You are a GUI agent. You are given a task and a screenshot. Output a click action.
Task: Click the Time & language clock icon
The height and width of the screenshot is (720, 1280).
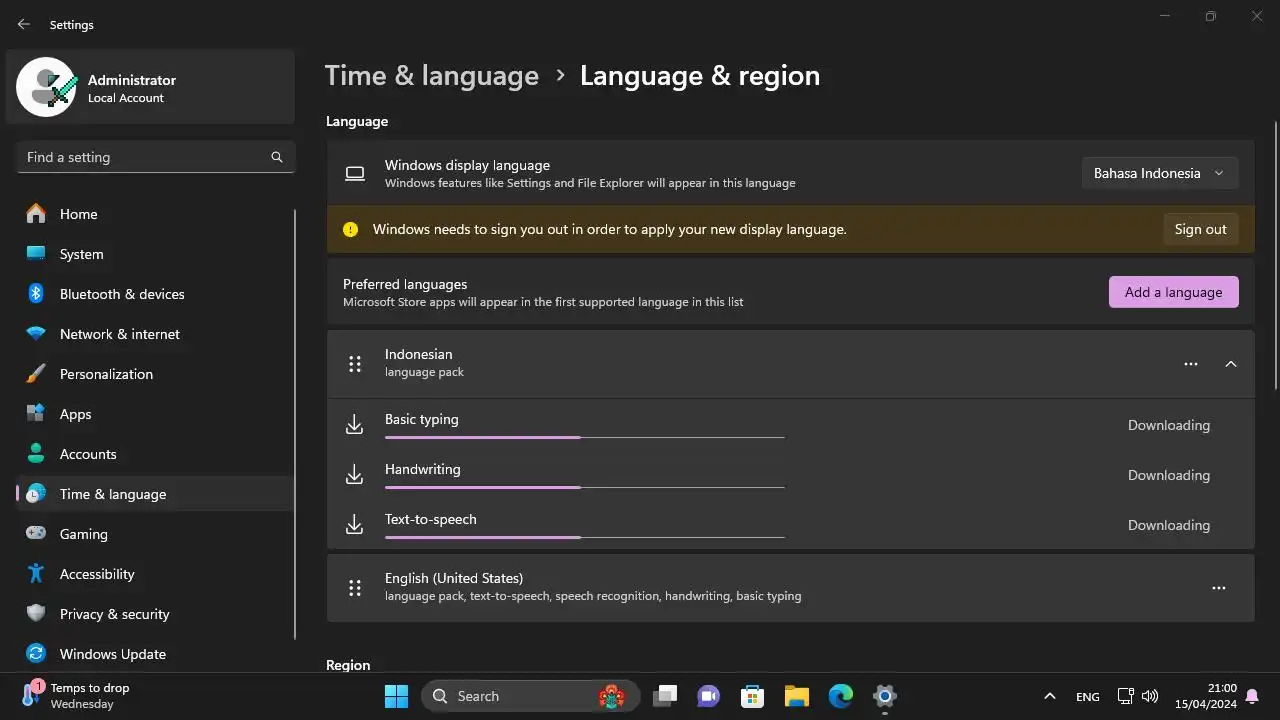[36, 494]
